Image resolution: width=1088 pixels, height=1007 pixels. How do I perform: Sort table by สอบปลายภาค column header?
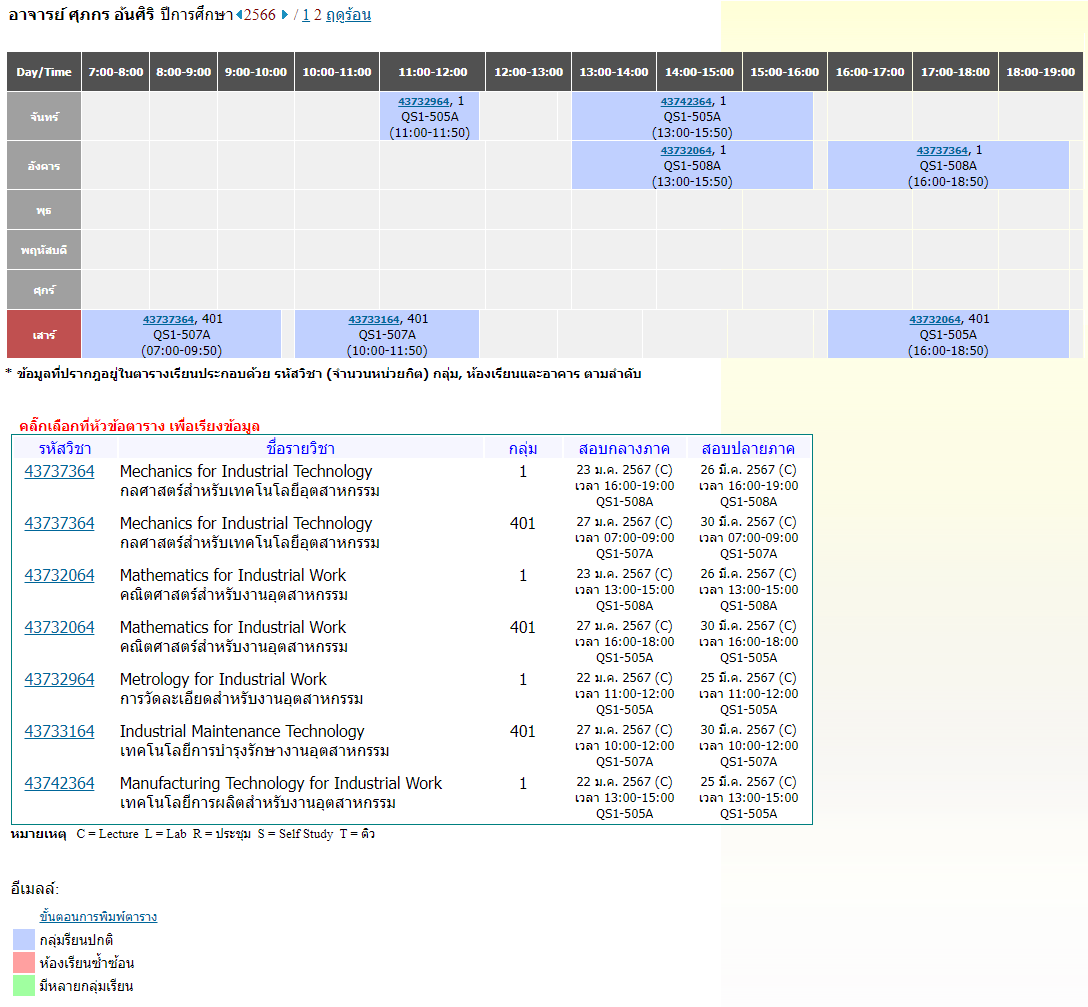[x=748, y=448]
